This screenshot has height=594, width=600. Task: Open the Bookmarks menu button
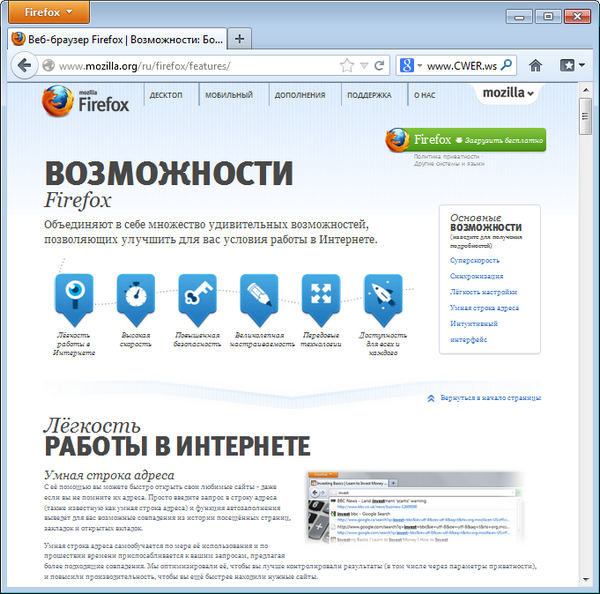tap(571, 66)
